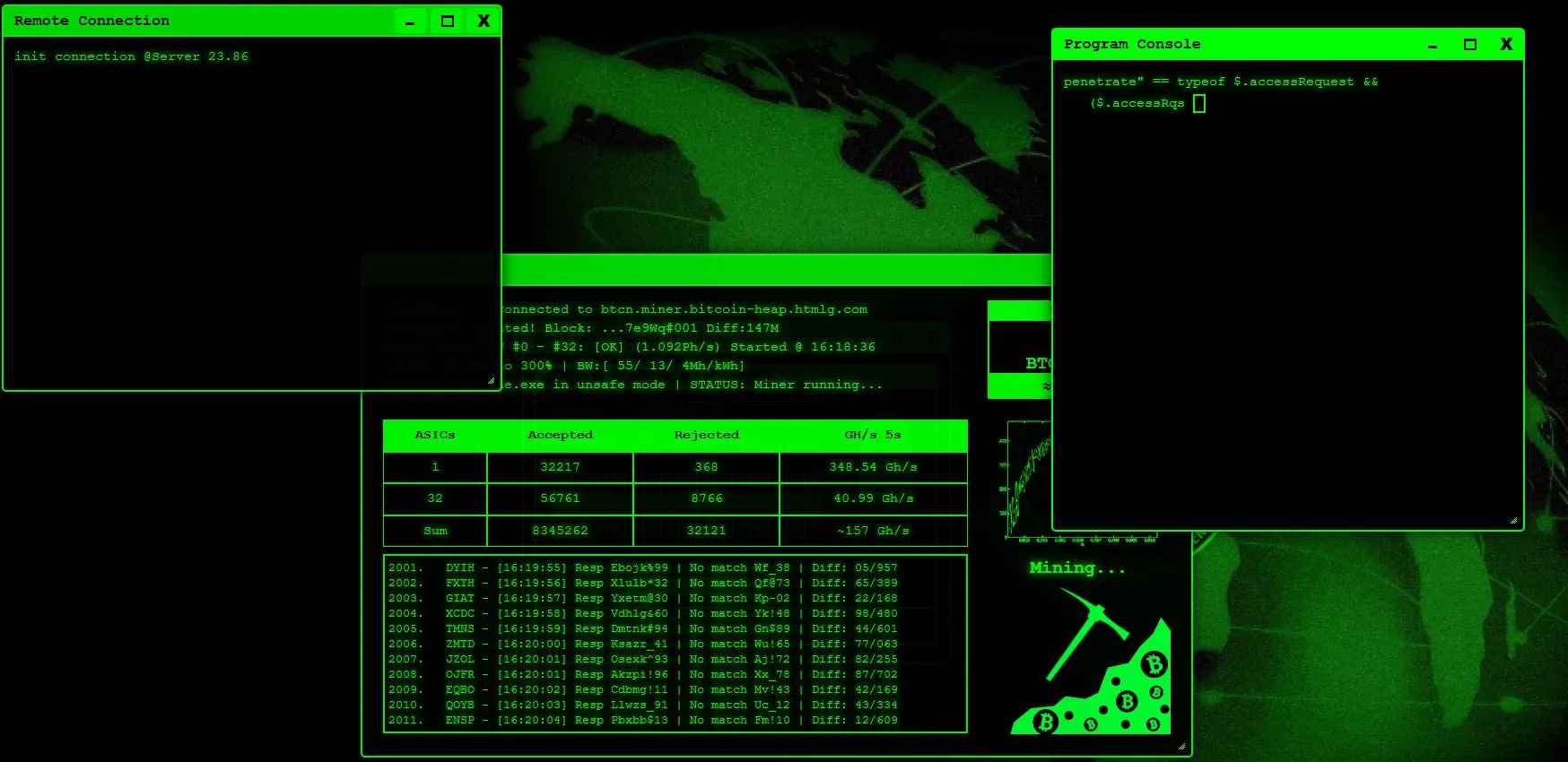Click the resize handle of Program Console
The width and height of the screenshot is (1568, 762).
(1513, 521)
